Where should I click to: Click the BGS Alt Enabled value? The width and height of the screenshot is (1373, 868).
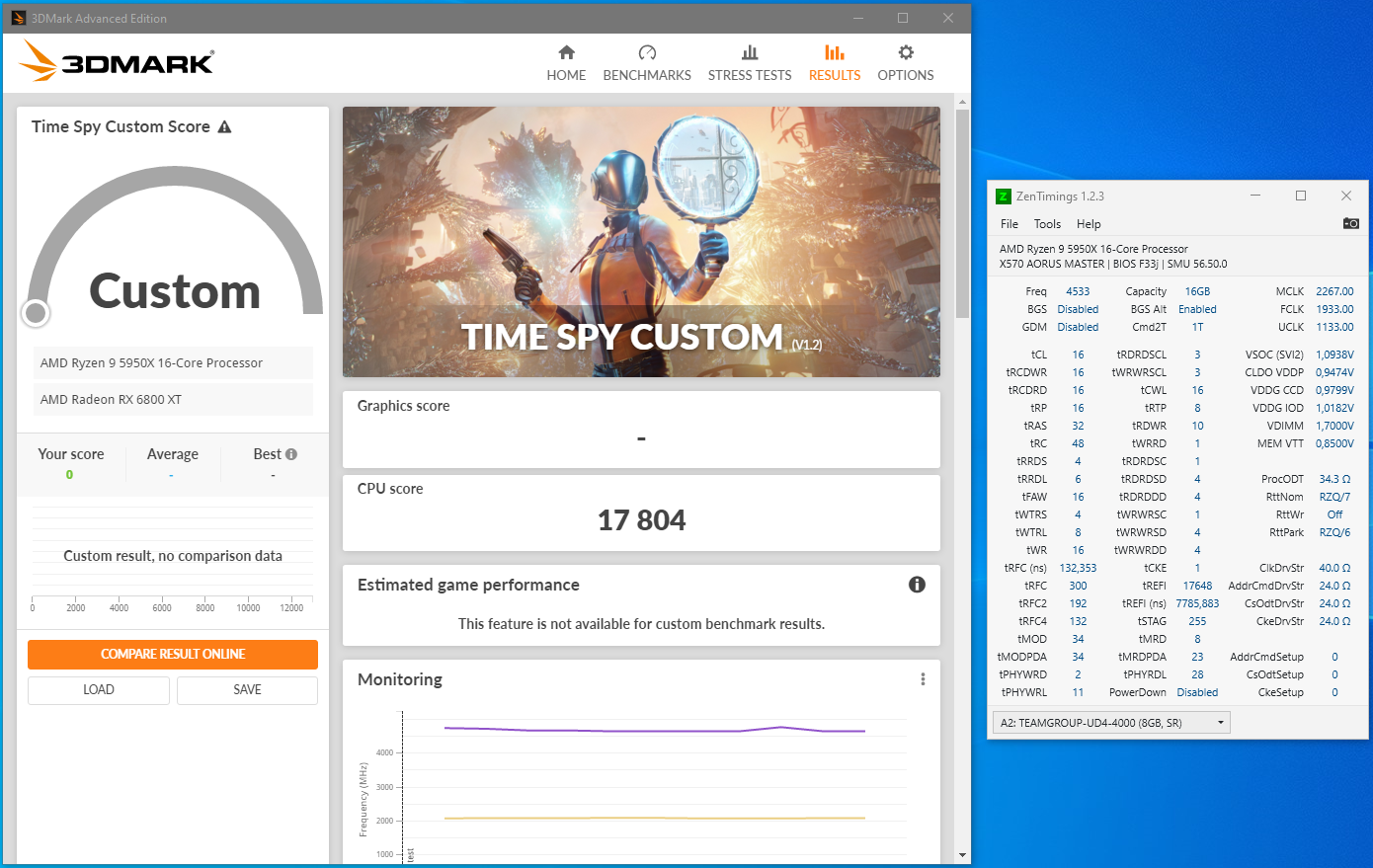[x=1197, y=309]
